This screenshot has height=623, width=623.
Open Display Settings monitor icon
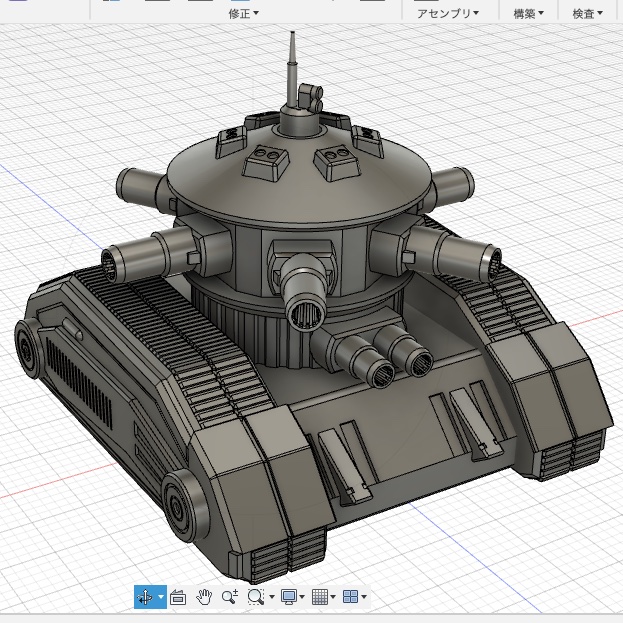pos(288,596)
